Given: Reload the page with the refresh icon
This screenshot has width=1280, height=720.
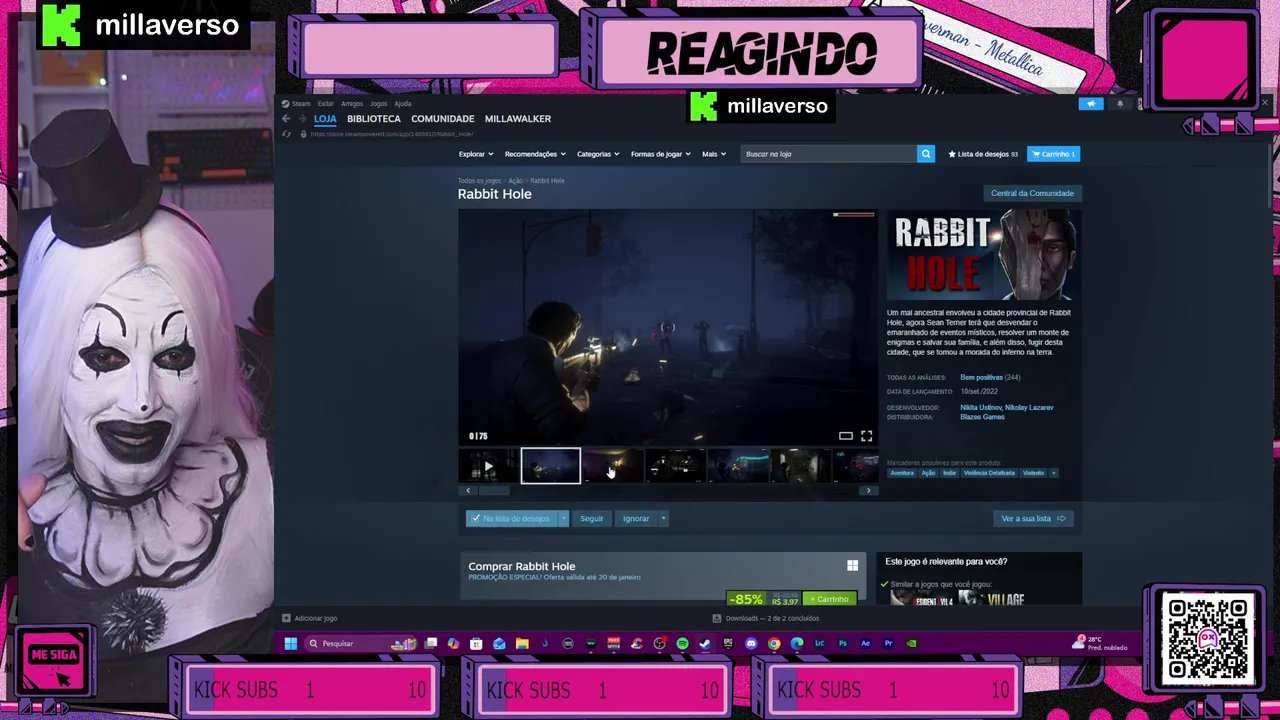Looking at the screenshot, I should [287, 134].
